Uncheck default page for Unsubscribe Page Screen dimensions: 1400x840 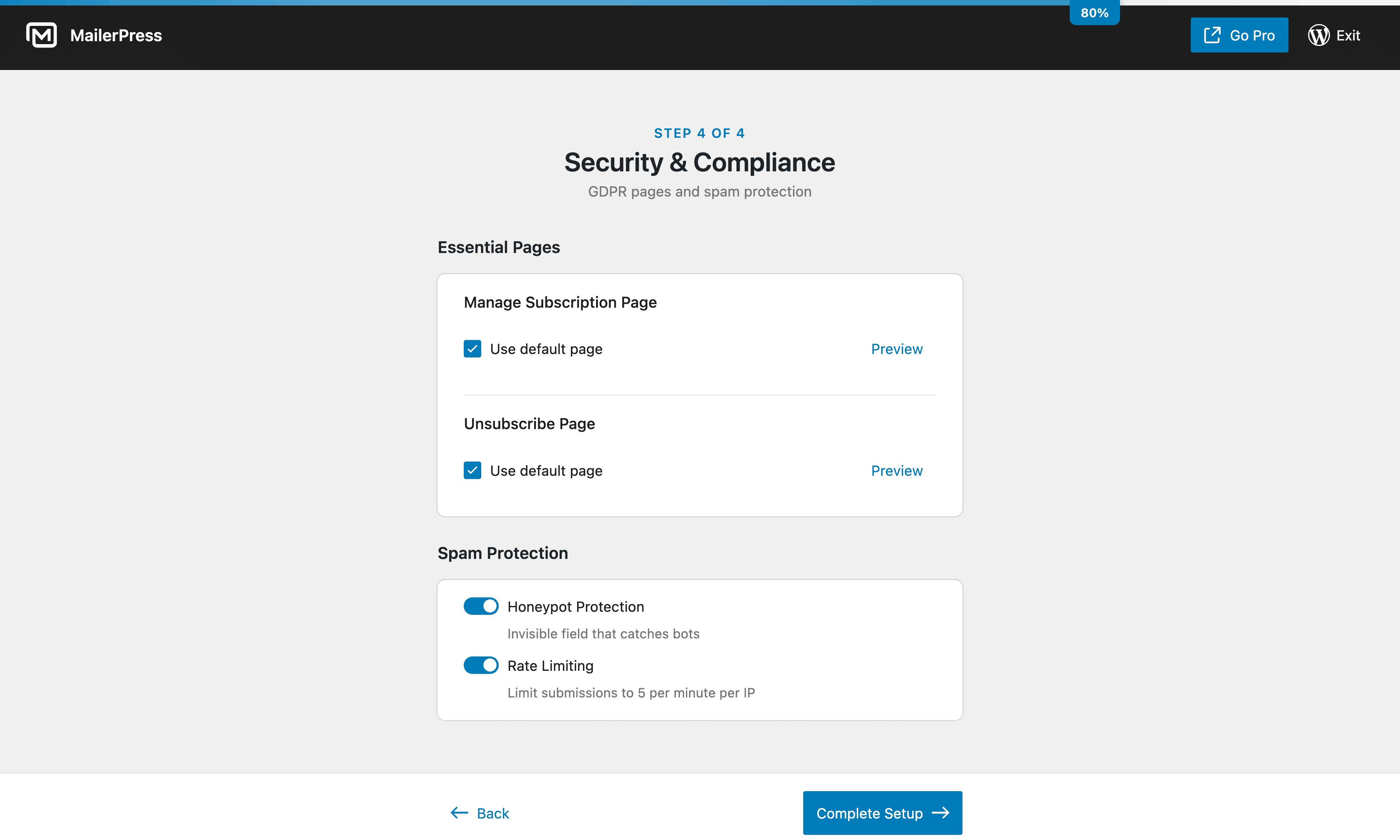point(472,470)
